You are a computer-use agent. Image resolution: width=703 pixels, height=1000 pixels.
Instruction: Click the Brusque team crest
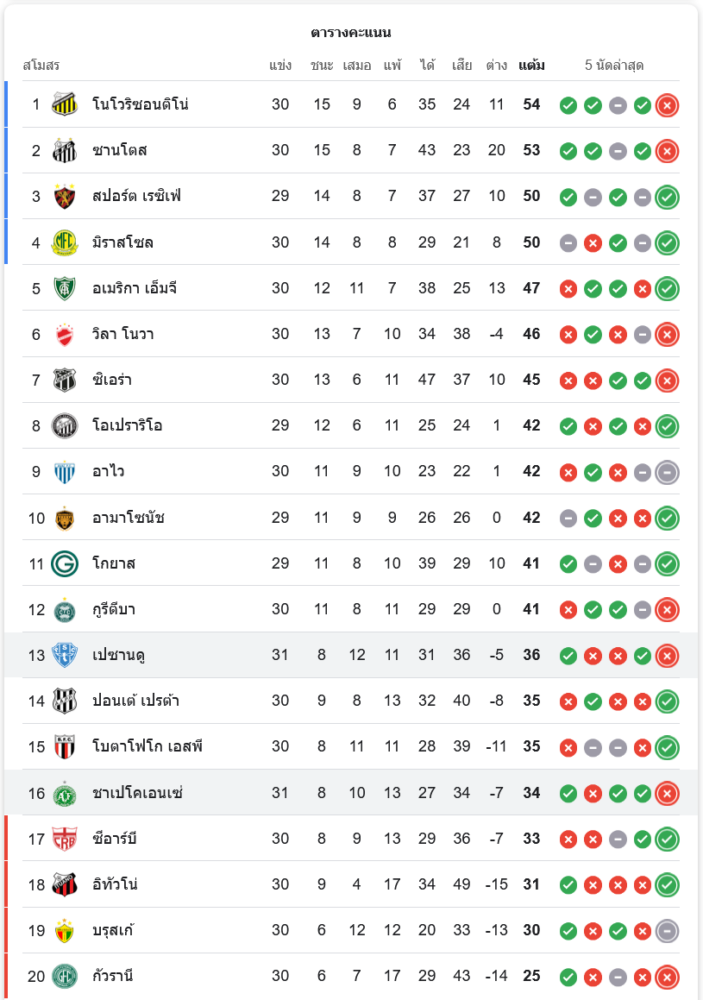tap(65, 931)
